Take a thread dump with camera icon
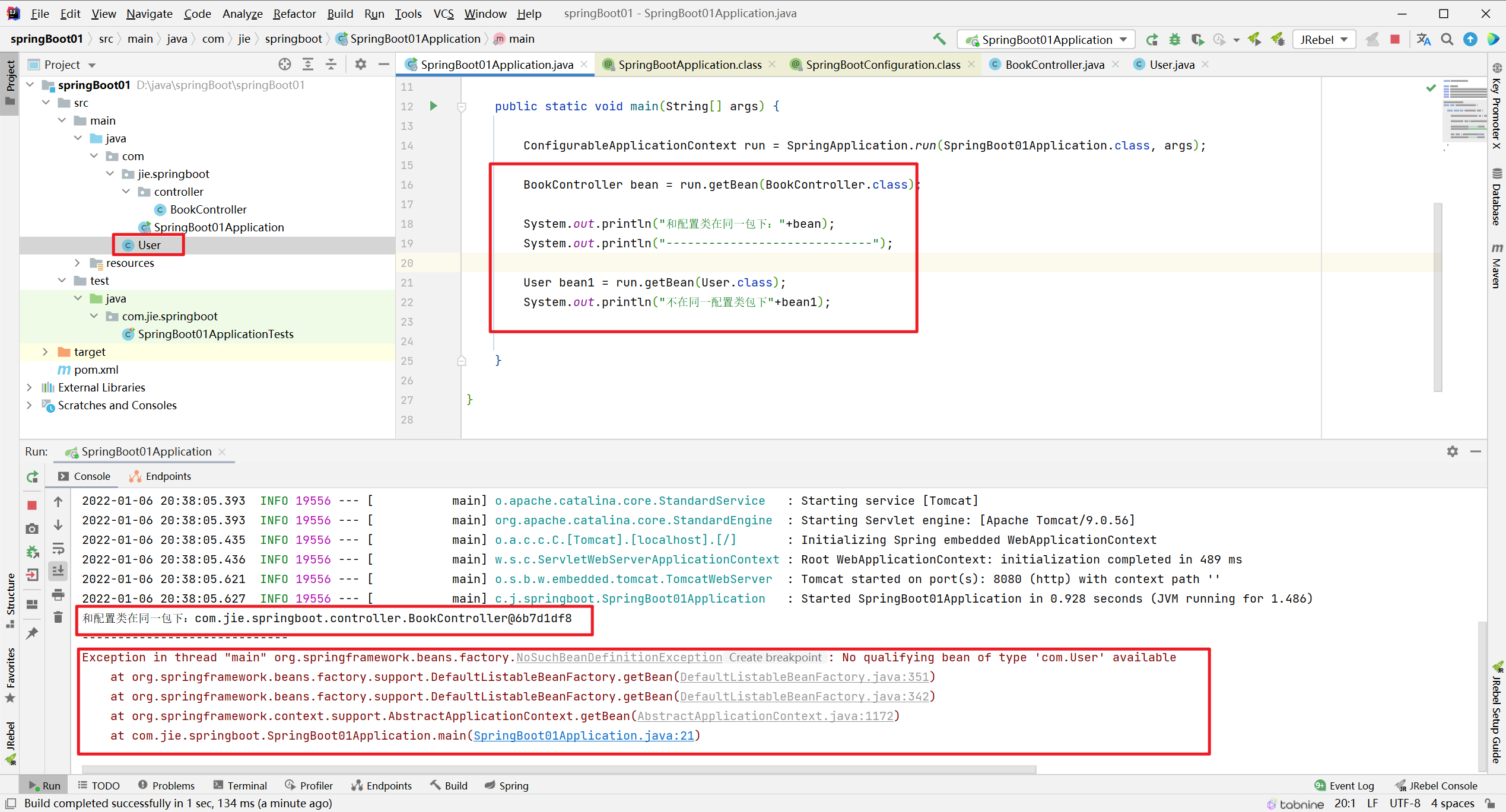 [x=31, y=528]
